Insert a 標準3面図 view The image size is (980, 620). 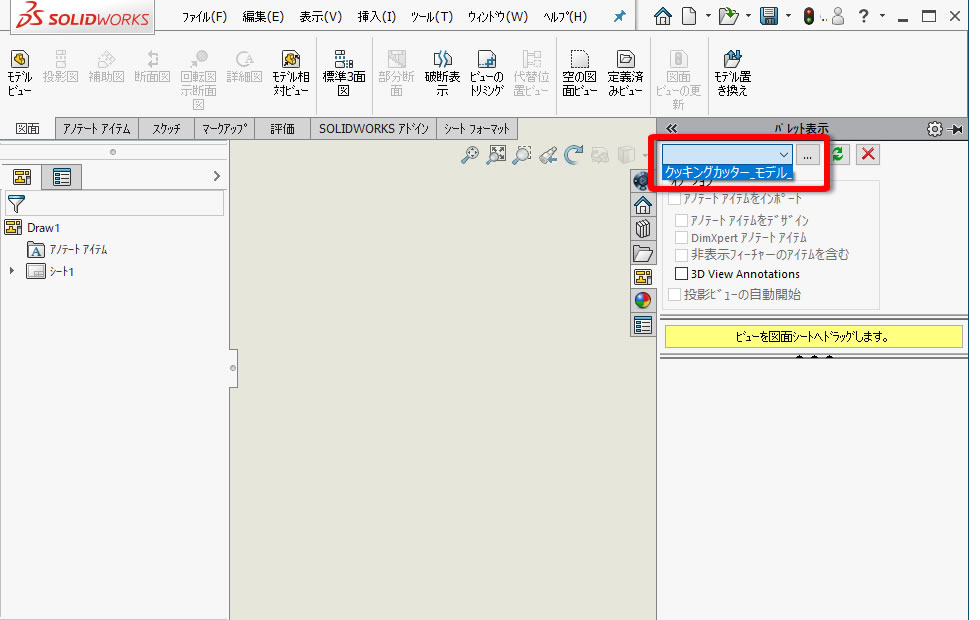[344, 73]
